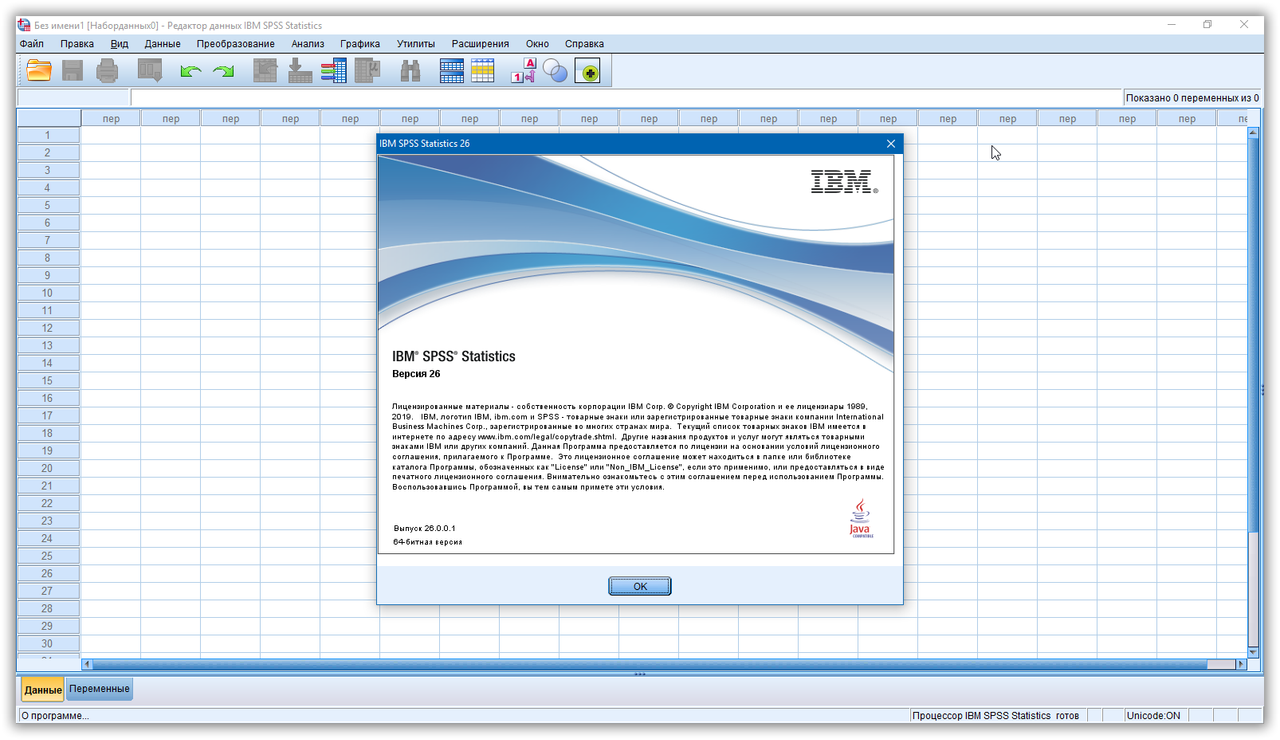Click the green Redo arrow
1280x740 pixels.
tap(223, 71)
